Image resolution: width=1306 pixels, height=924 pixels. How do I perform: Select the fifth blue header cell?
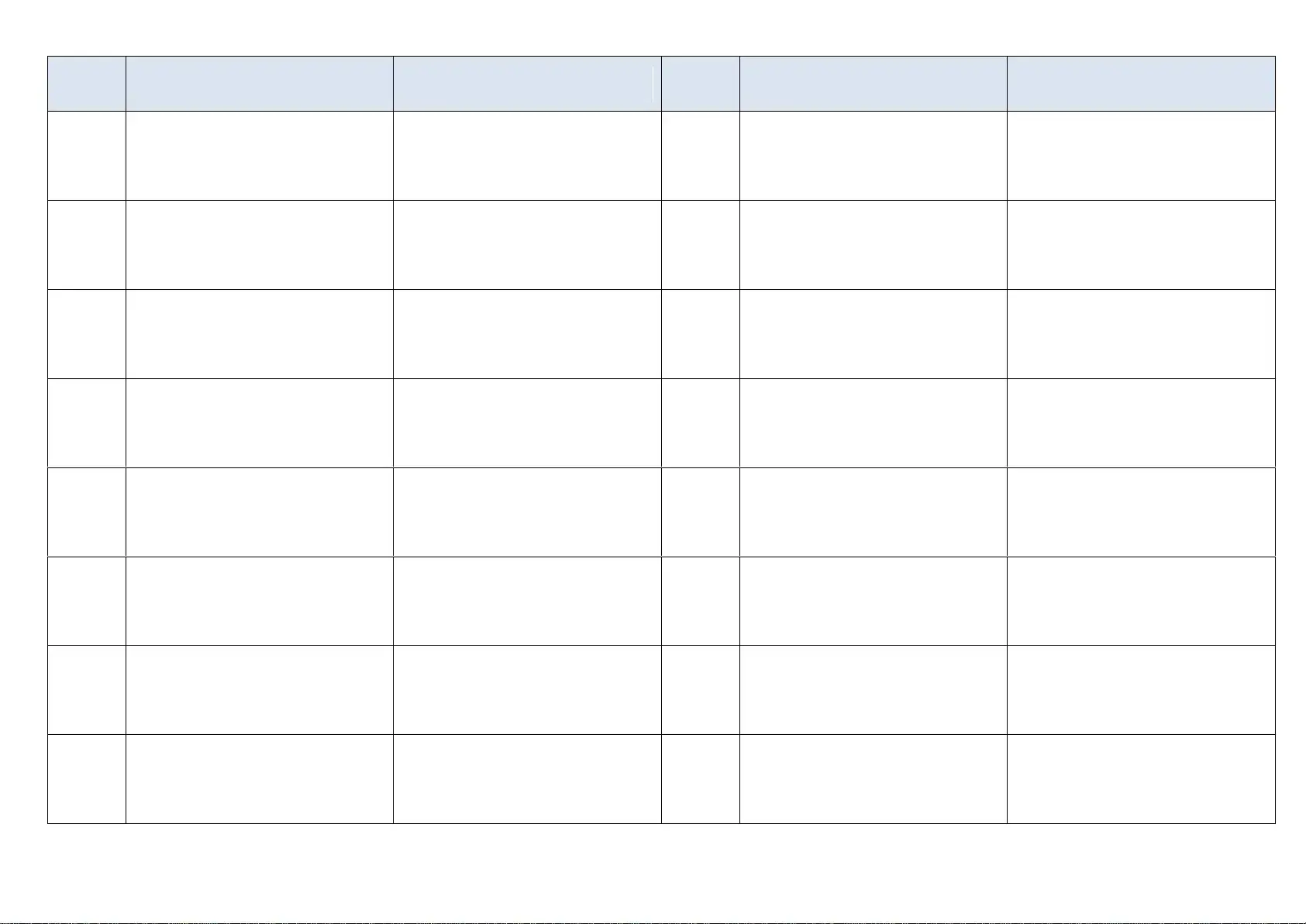coord(873,84)
